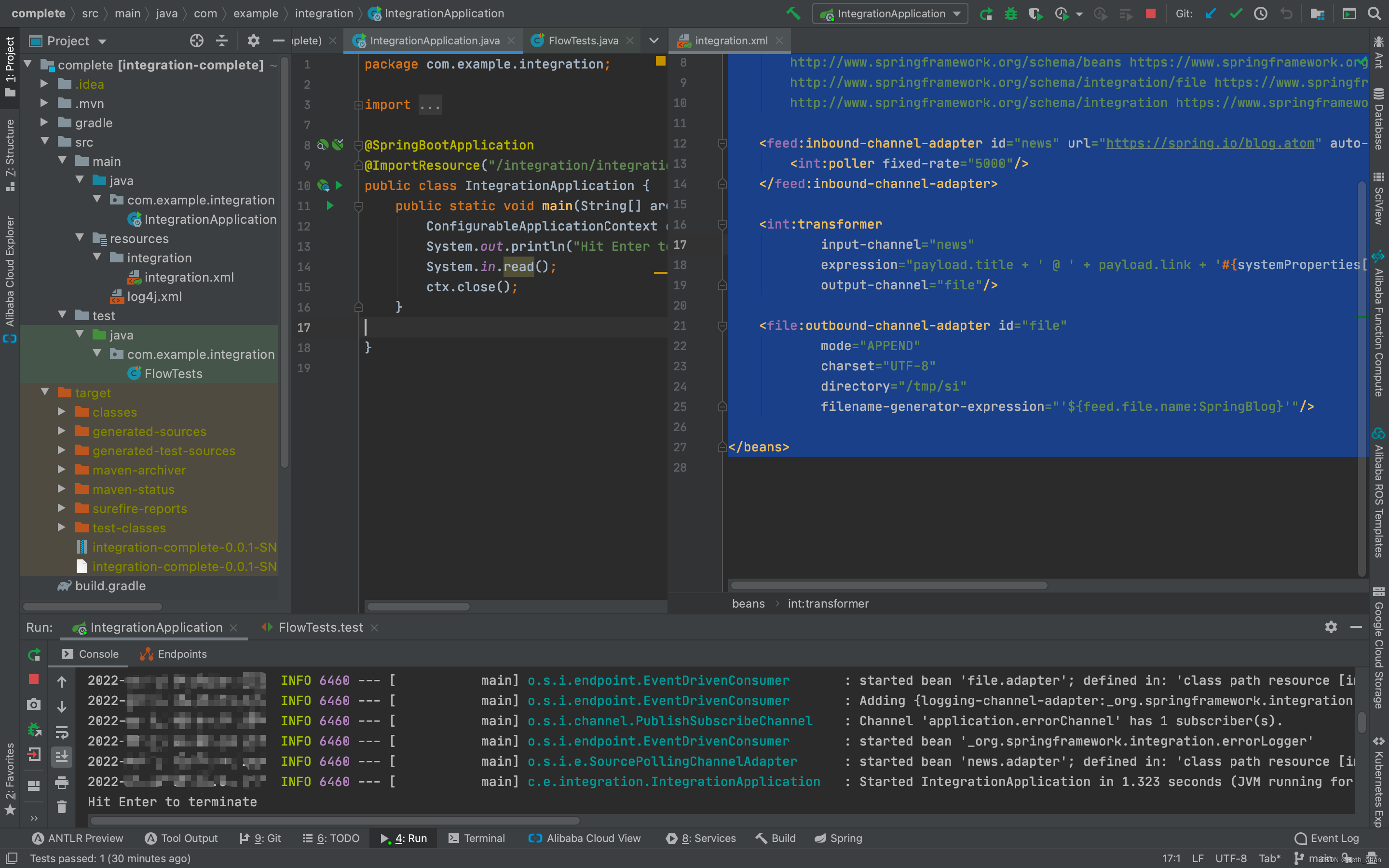Expand the gradle folder in project tree
Image resolution: width=1389 pixels, height=868 pixels.
pos(44,122)
